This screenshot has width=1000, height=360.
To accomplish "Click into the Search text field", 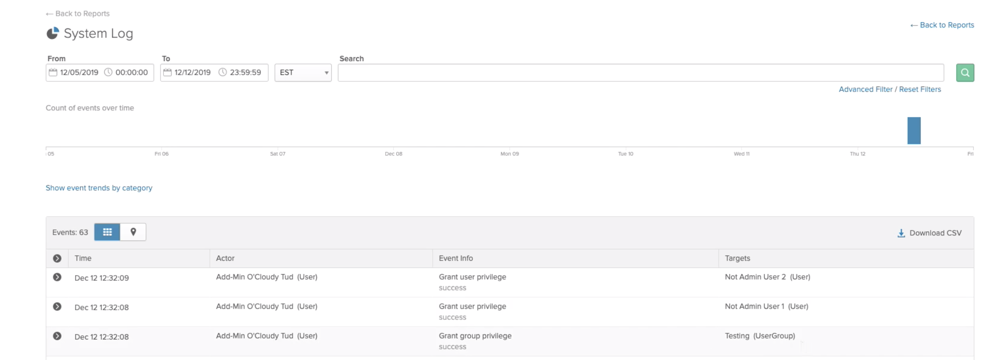I will coord(641,73).
